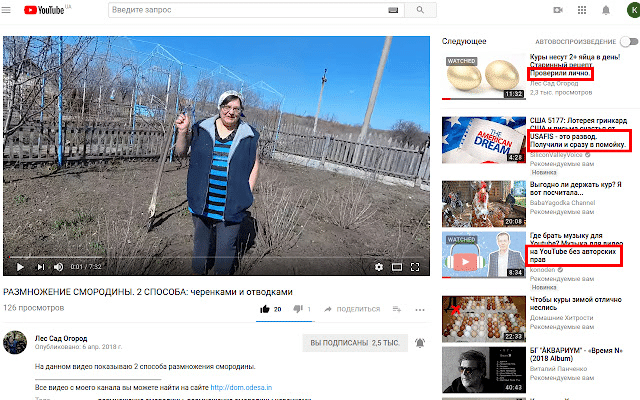Click the Следующее heading
This screenshot has height=400, width=640.
click(x=464, y=41)
